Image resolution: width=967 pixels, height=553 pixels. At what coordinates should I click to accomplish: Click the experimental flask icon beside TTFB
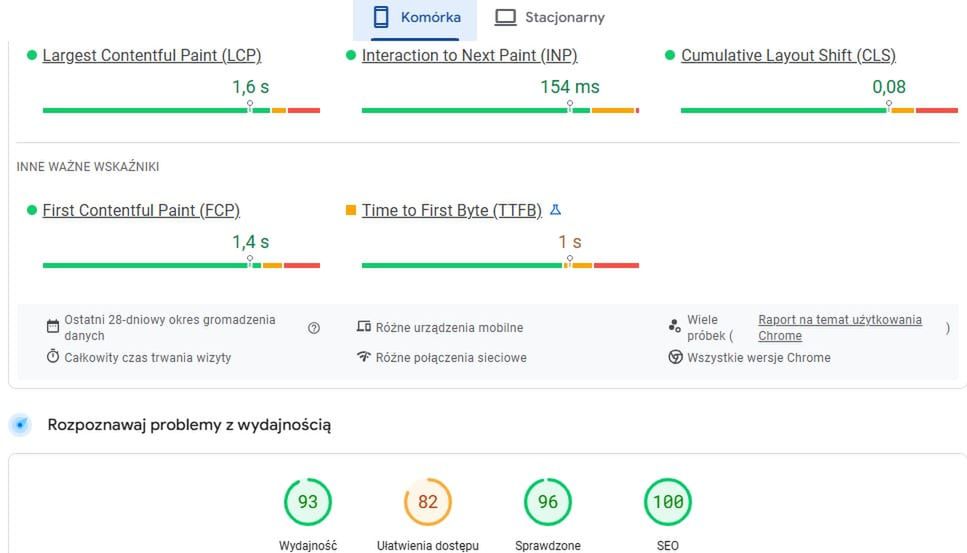(556, 210)
